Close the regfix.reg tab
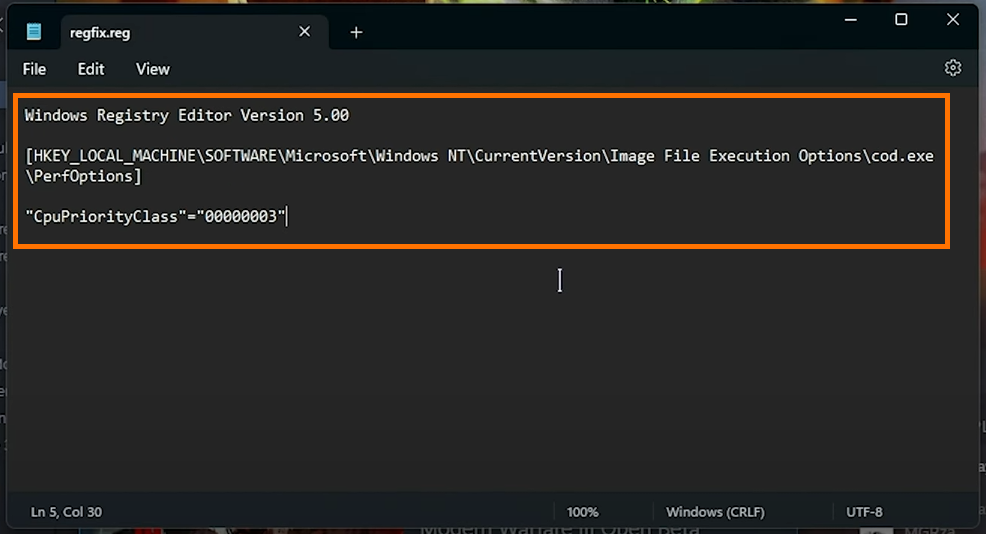The width and height of the screenshot is (986, 534). [x=304, y=31]
